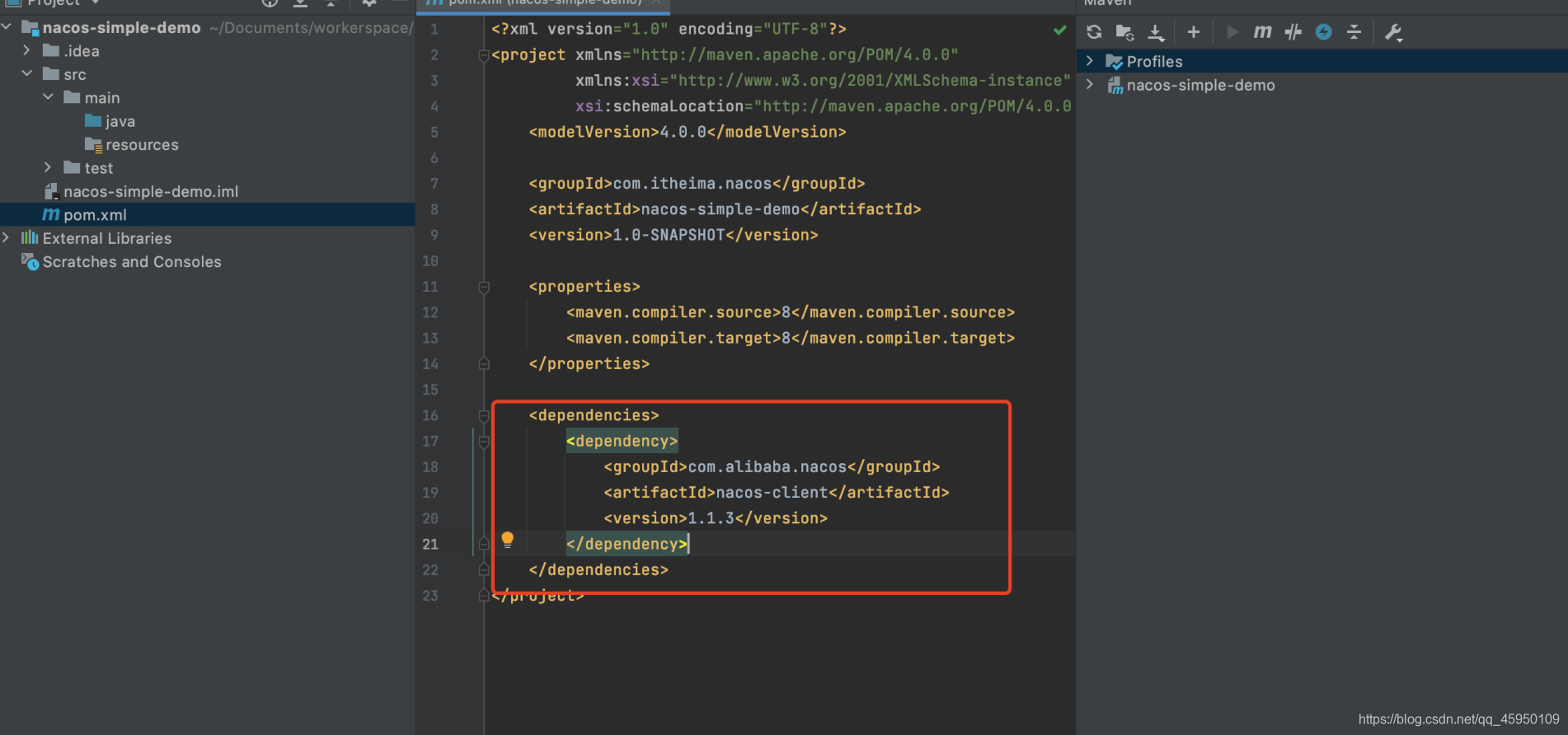Click the test folder icon
Screen dimensions: 1568x735
click(73, 167)
